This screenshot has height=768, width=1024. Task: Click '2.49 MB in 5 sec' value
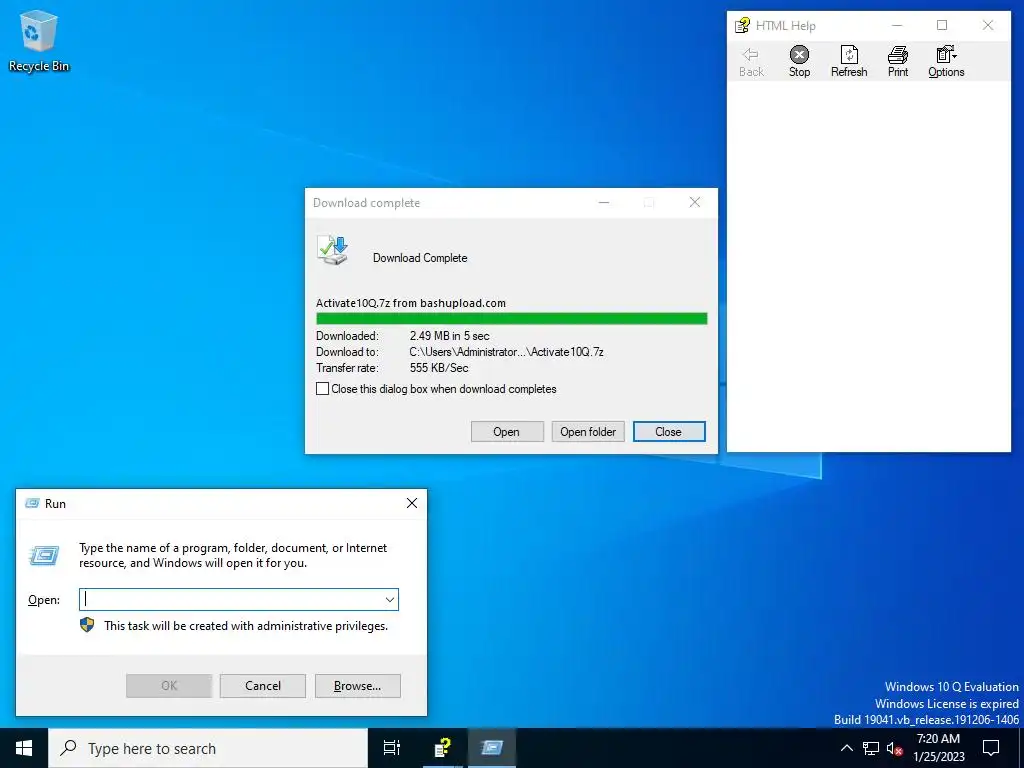449,336
